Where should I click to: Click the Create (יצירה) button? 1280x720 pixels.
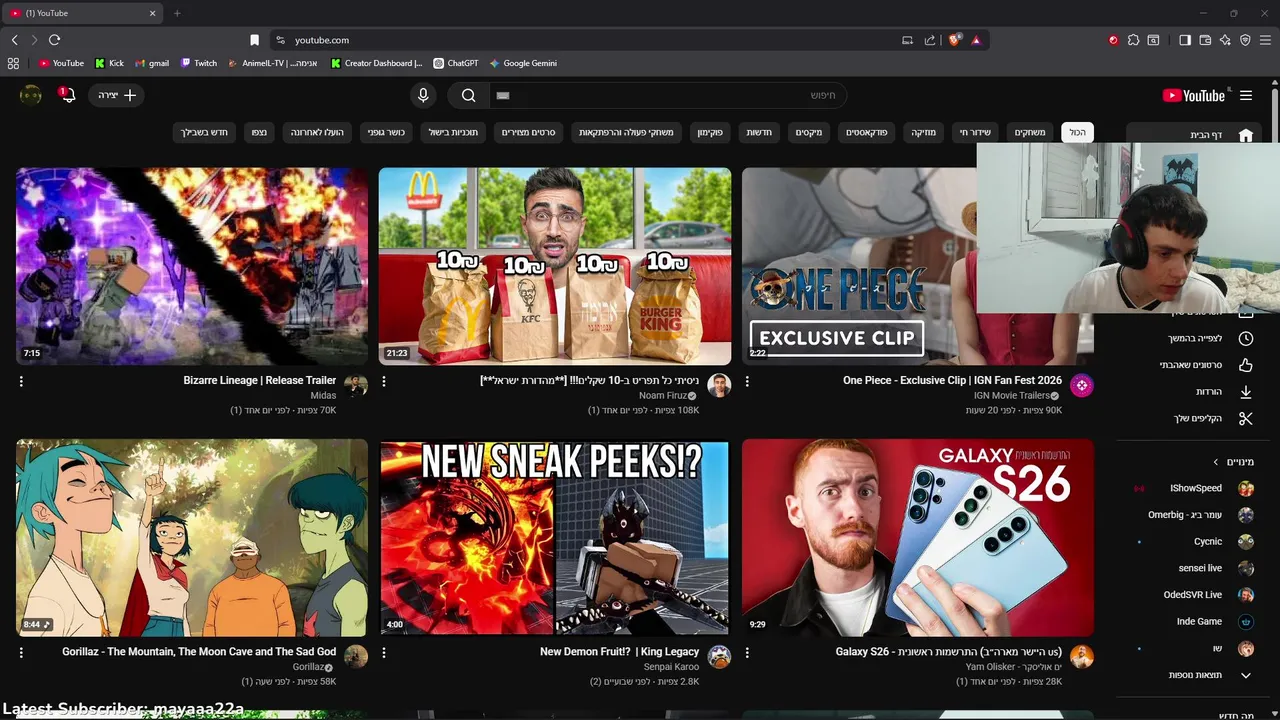(117, 95)
